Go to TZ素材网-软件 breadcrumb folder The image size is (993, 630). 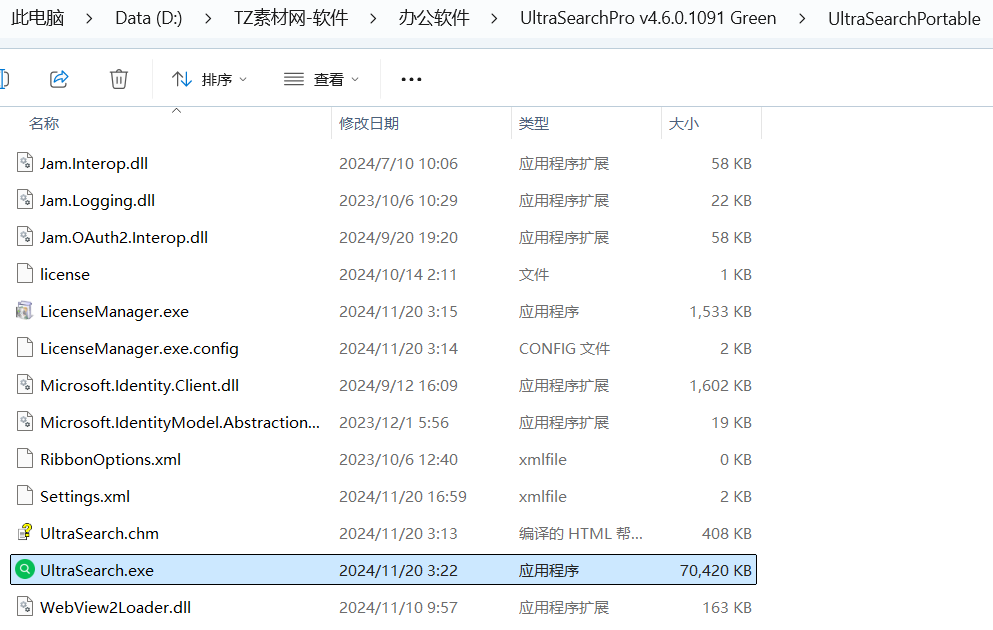pyautogui.click(x=291, y=18)
